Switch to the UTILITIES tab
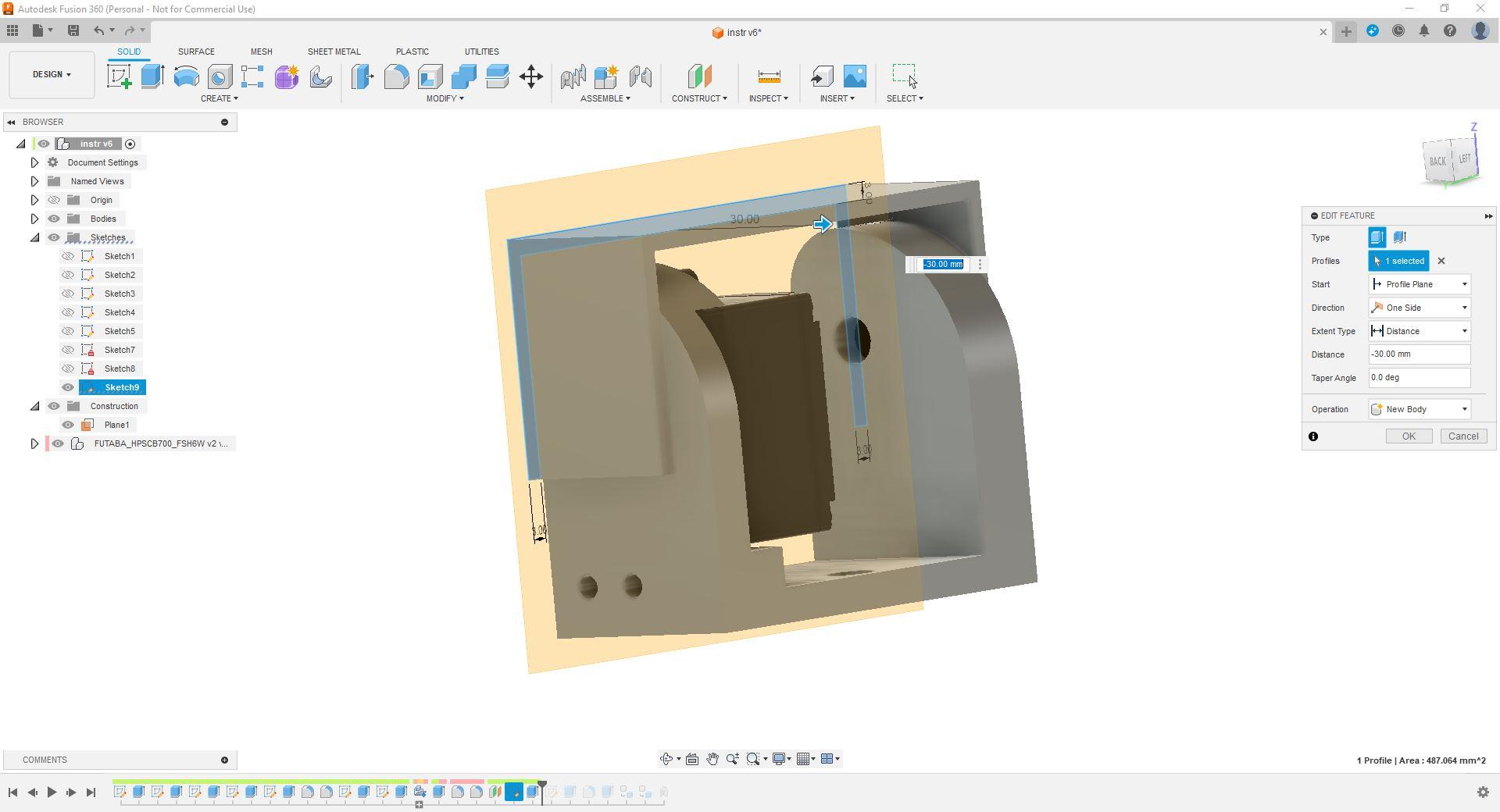The height and width of the screenshot is (812, 1500). click(481, 52)
